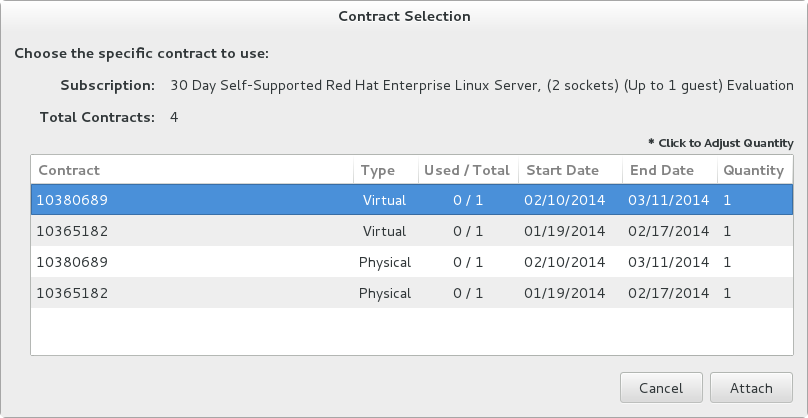808x418 pixels.
Task: Select Physical contract 10380689 row
Action: 190,262
